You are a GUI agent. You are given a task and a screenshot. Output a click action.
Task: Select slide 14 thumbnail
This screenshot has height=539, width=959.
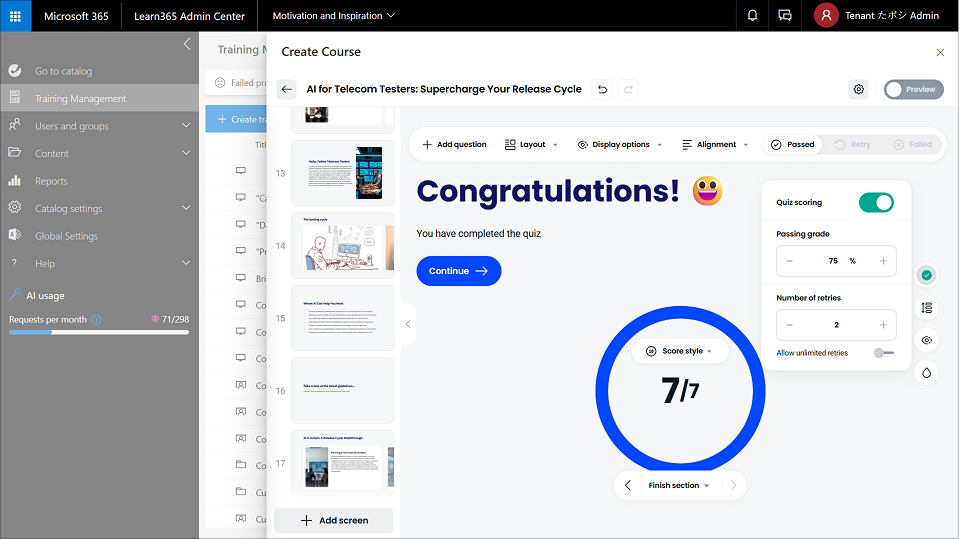point(342,245)
